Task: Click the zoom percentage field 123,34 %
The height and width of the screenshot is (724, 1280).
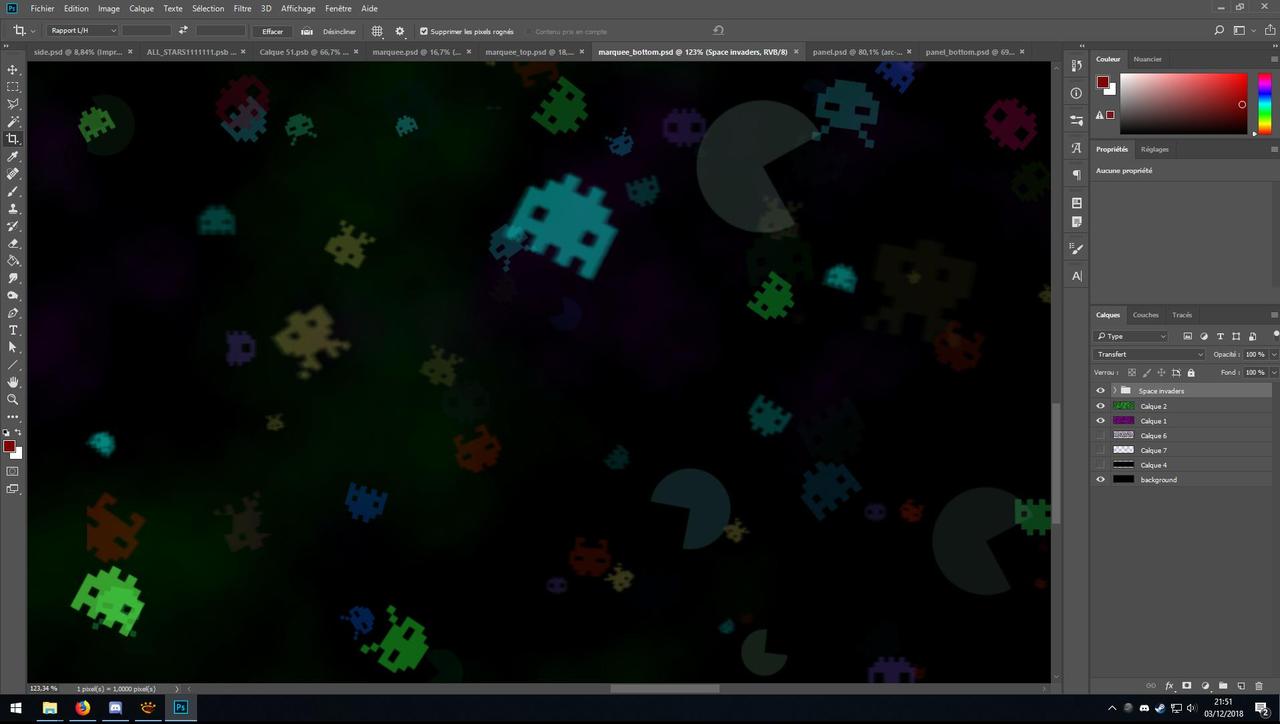Action: pos(44,688)
